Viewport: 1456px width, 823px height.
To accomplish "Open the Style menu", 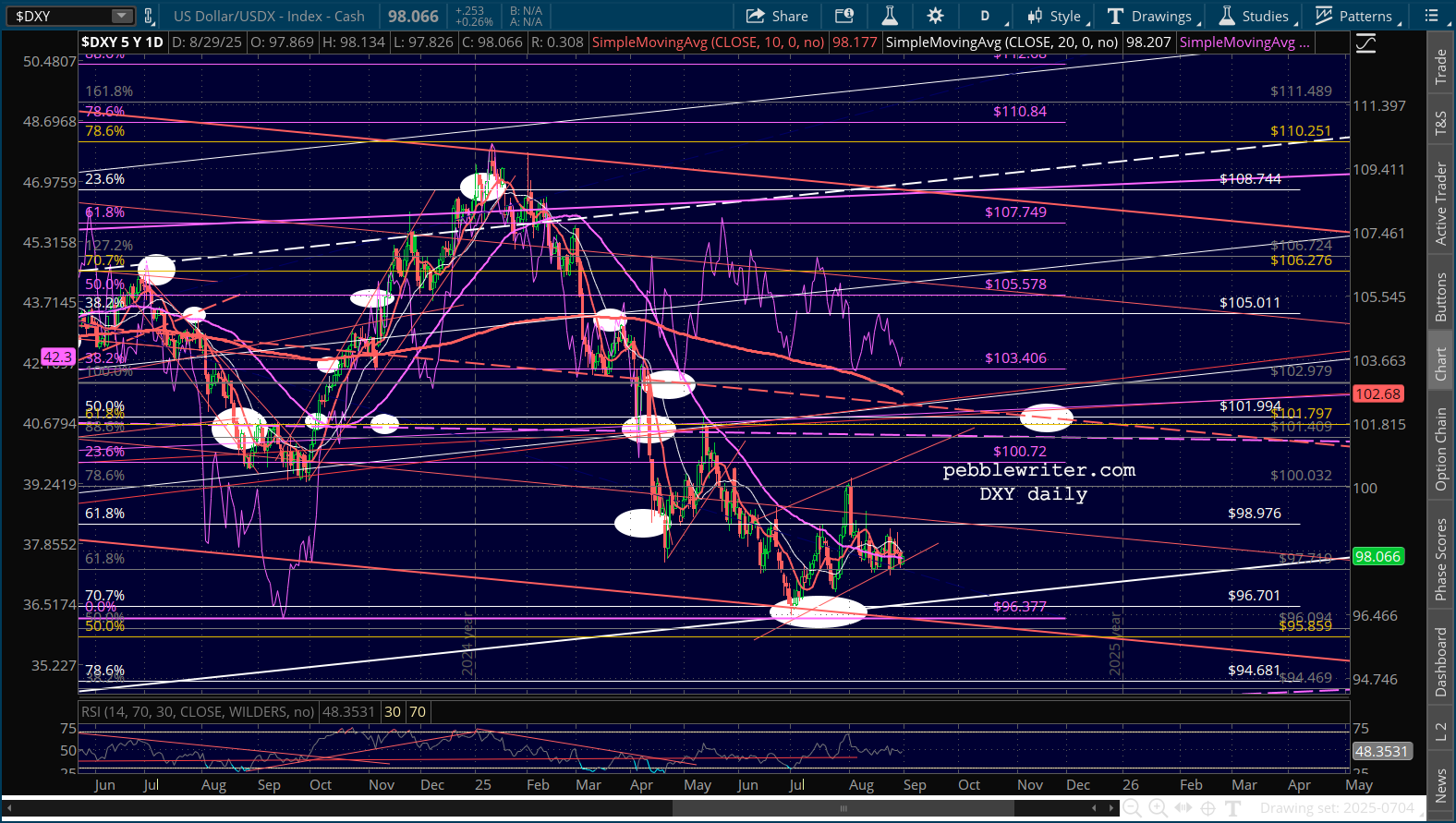I will [x=1057, y=16].
